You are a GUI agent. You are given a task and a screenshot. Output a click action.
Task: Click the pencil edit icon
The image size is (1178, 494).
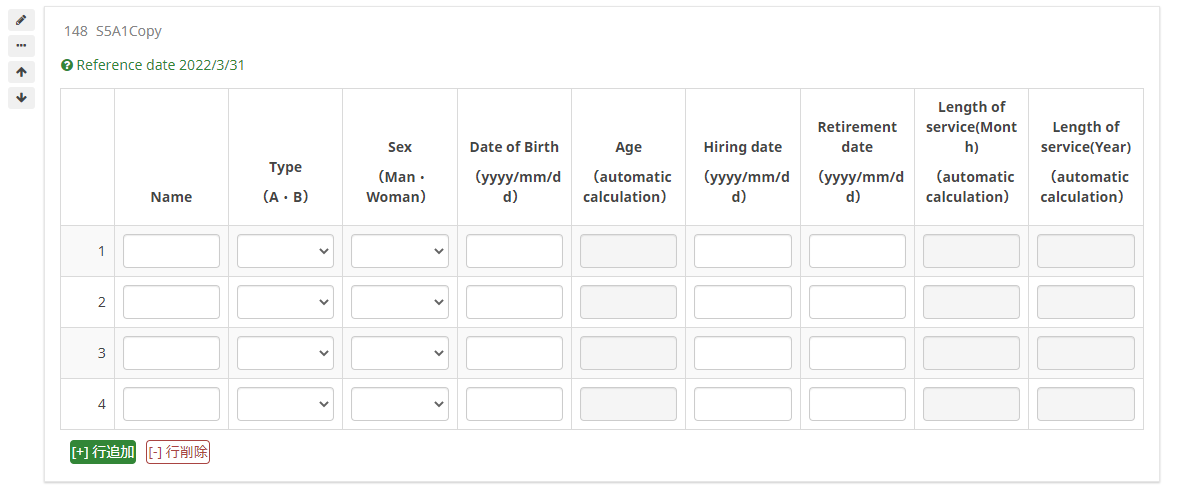(21, 20)
